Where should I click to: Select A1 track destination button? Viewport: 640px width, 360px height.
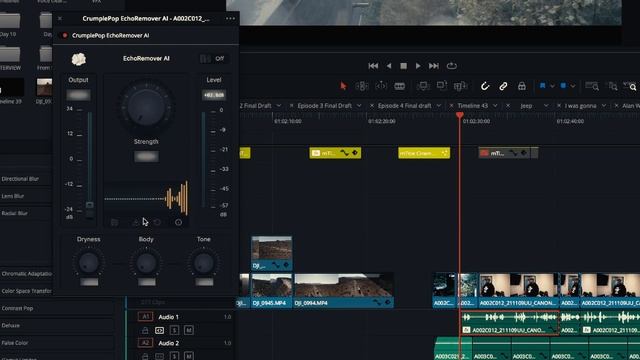[145, 317]
